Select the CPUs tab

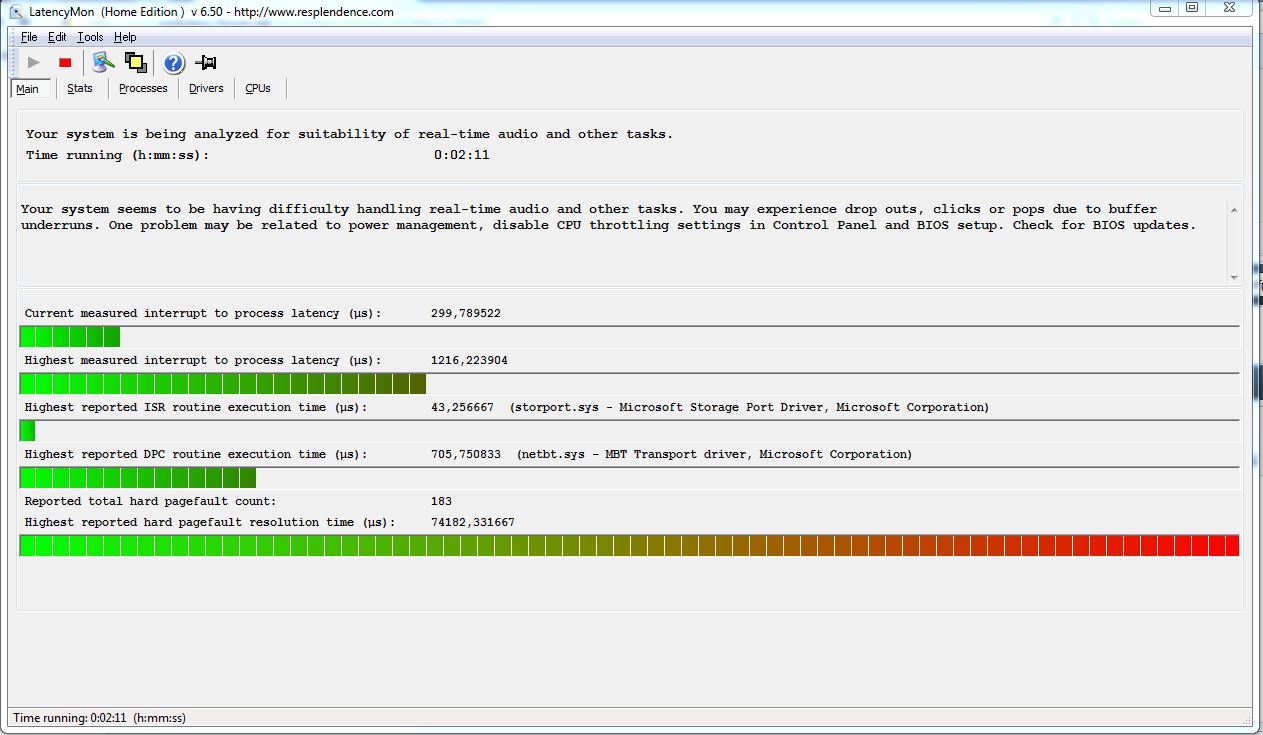coord(258,88)
